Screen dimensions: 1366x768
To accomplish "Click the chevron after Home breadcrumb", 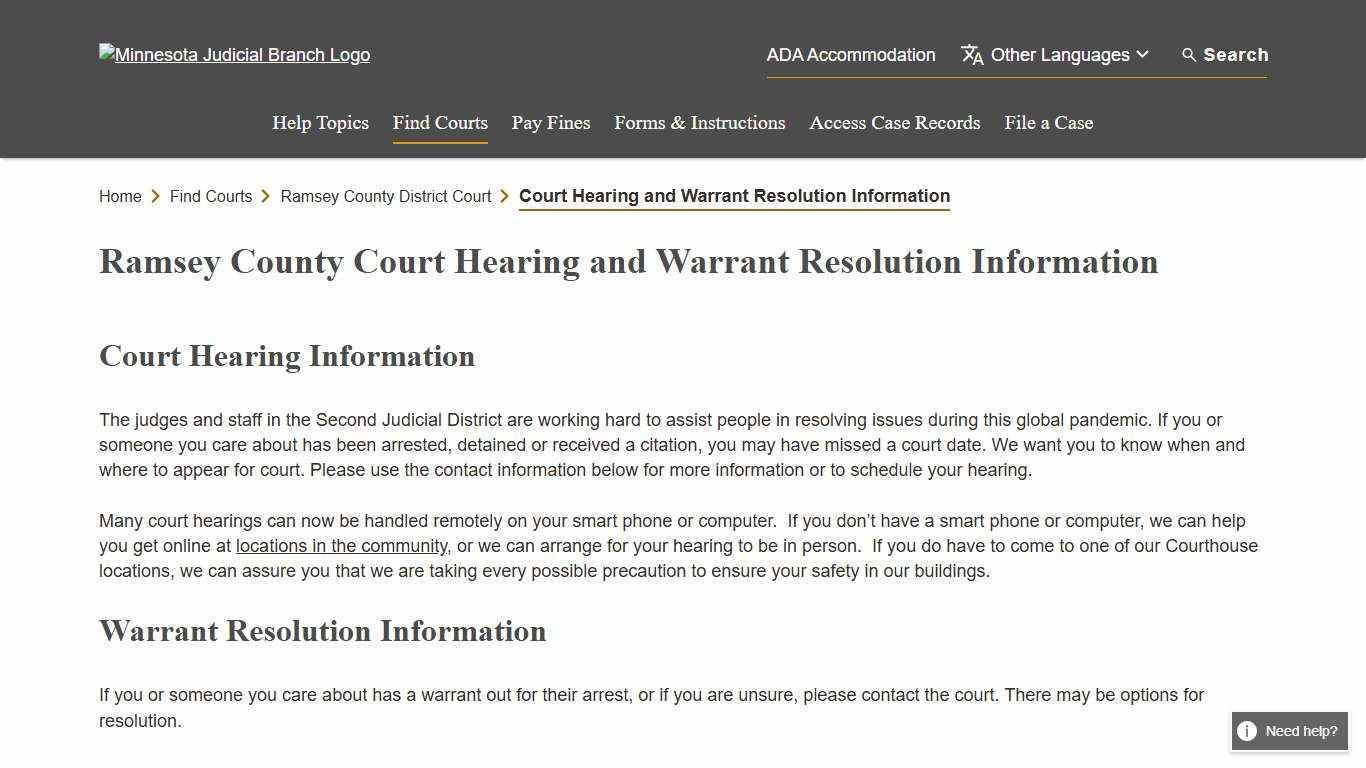I will (155, 196).
